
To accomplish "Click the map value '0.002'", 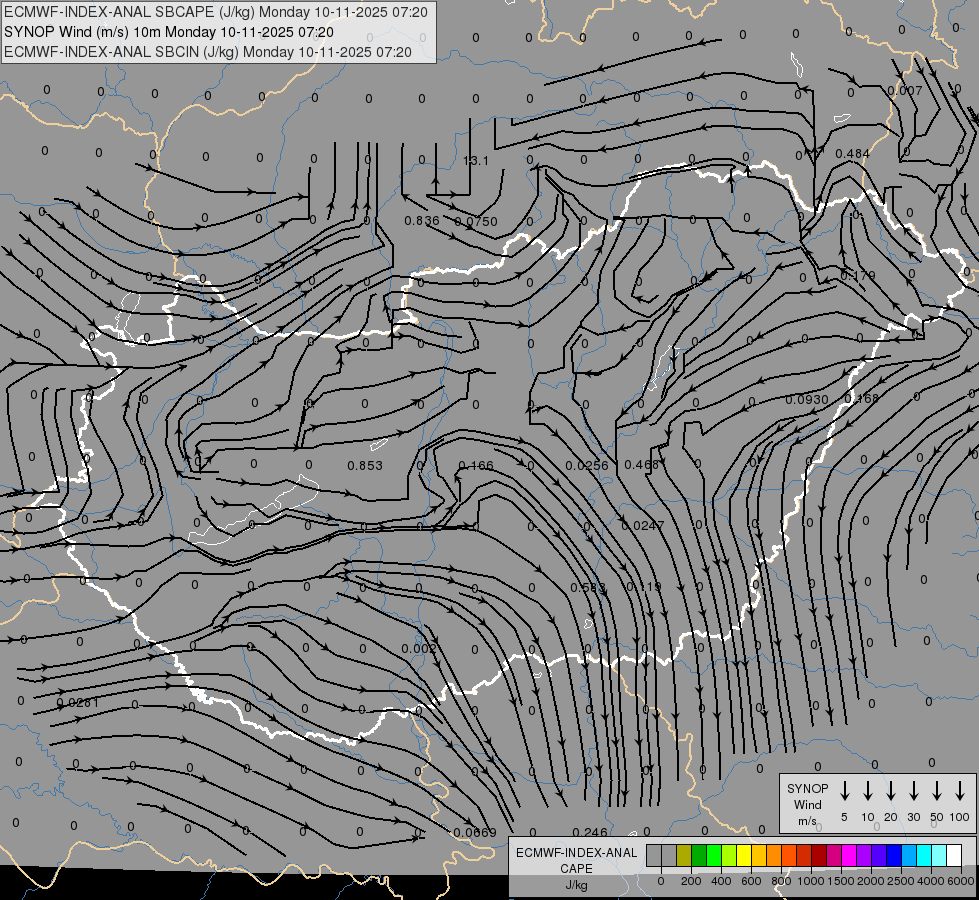I will 419,648.
